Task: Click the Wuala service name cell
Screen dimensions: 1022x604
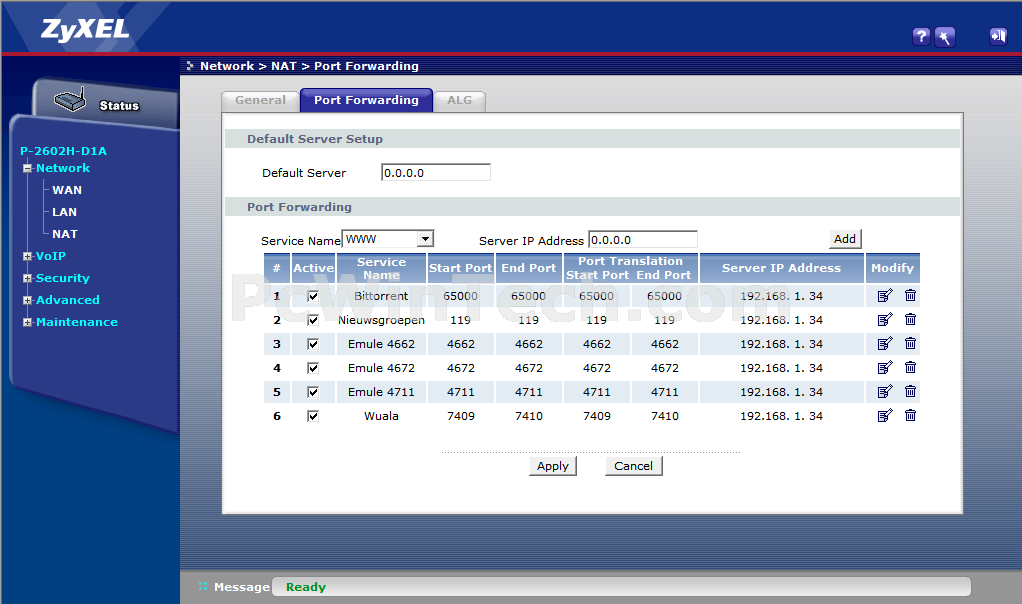Action: click(x=381, y=416)
